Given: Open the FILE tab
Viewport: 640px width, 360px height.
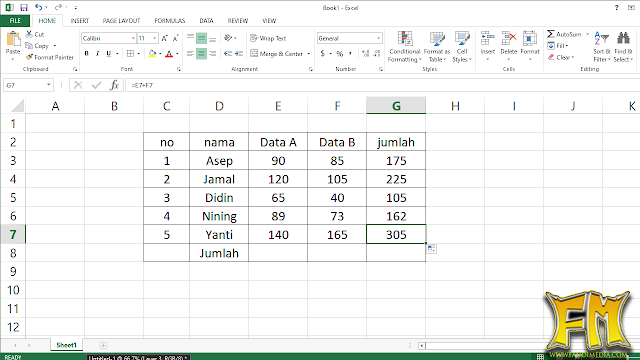Looking at the screenshot, I should 15,20.
